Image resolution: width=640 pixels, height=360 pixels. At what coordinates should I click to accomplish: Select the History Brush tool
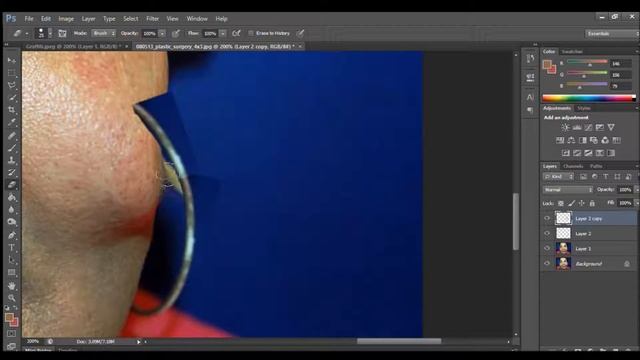click(12, 172)
